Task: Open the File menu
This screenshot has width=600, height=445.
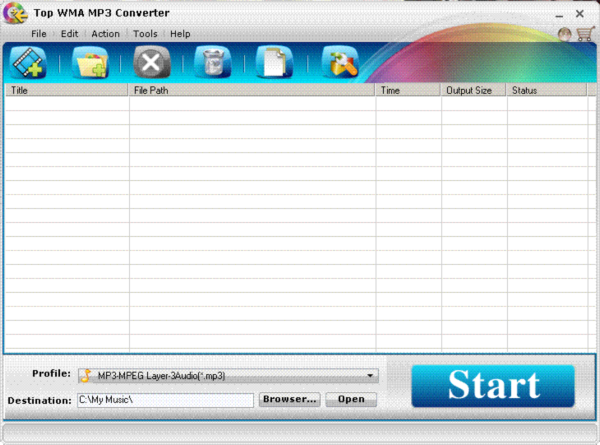Action: coord(39,34)
